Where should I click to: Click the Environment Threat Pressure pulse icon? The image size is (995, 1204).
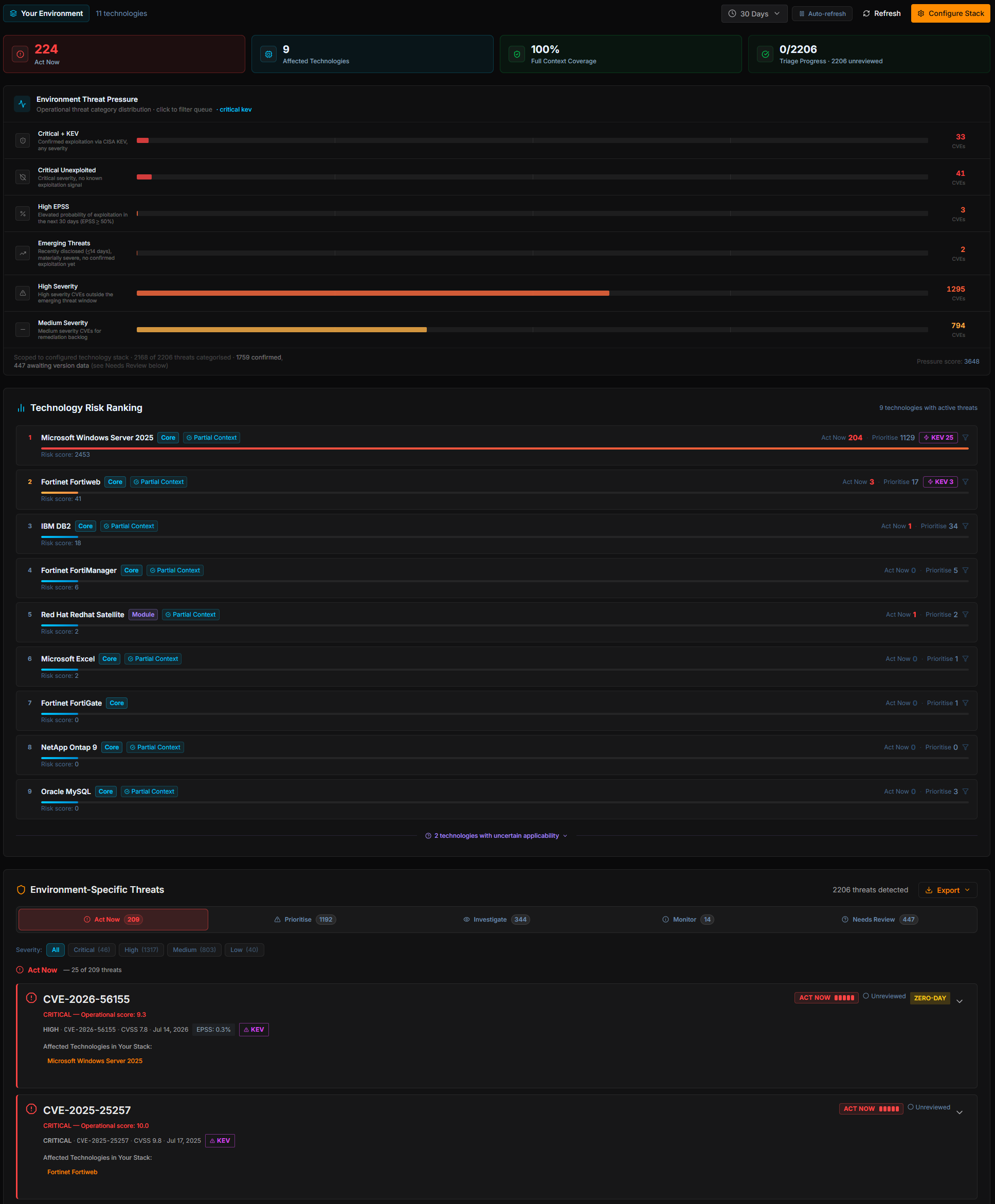point(22,104)
